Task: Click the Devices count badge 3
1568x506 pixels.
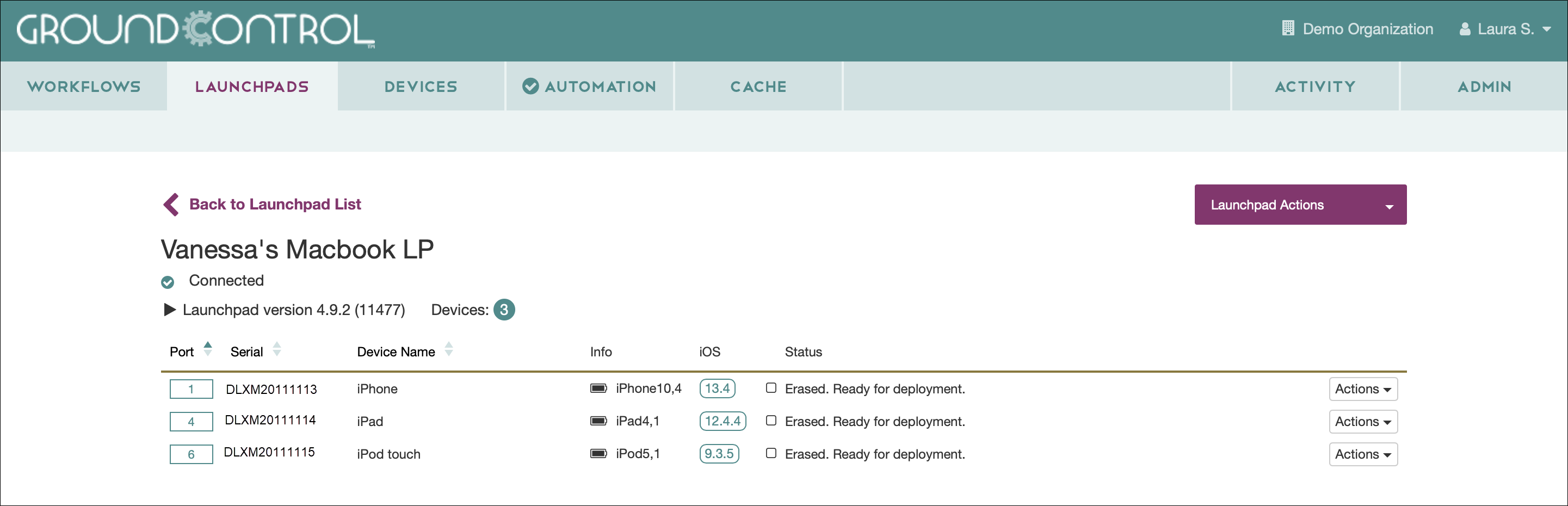Action: 504,310
